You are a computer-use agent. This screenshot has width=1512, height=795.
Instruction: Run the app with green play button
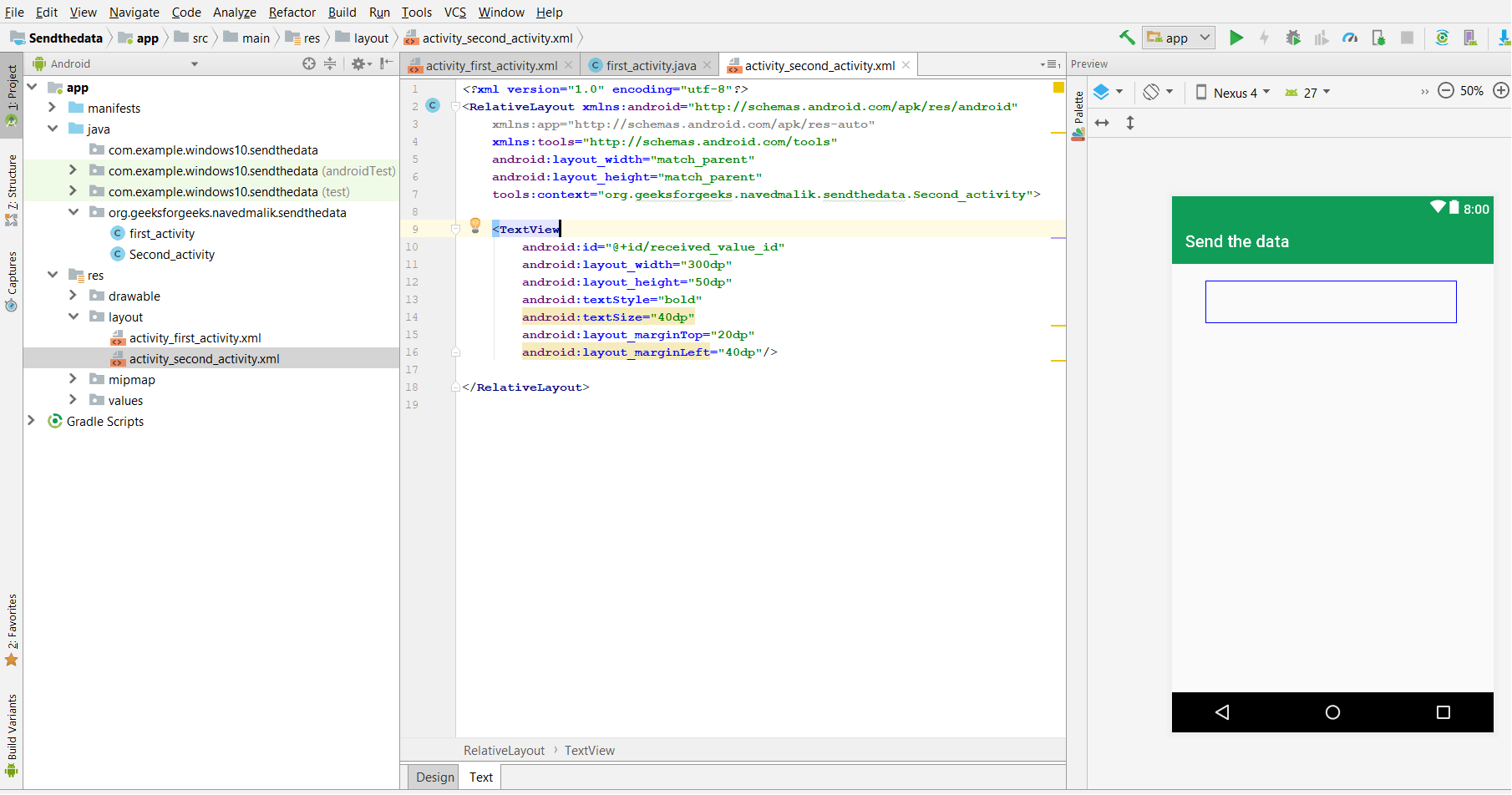coord(1236,38)
